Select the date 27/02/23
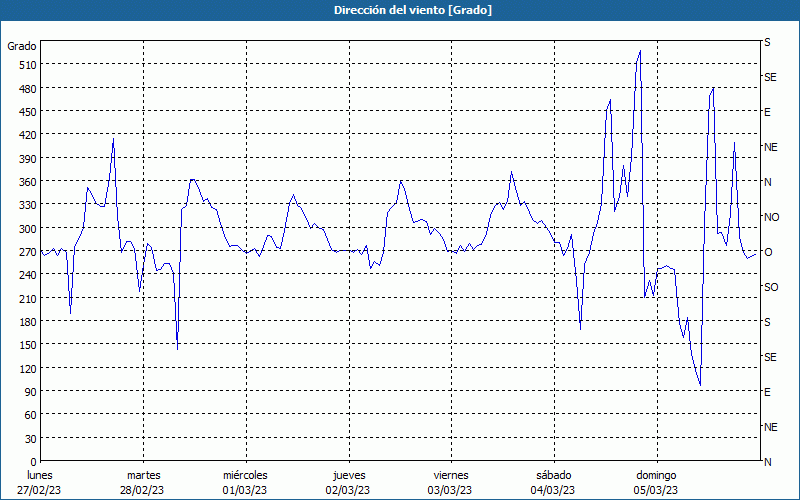 39,490
